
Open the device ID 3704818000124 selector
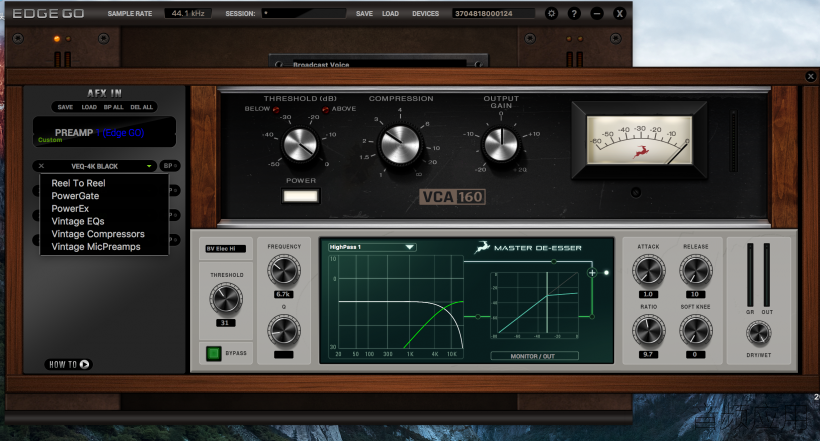pos(493,13)
